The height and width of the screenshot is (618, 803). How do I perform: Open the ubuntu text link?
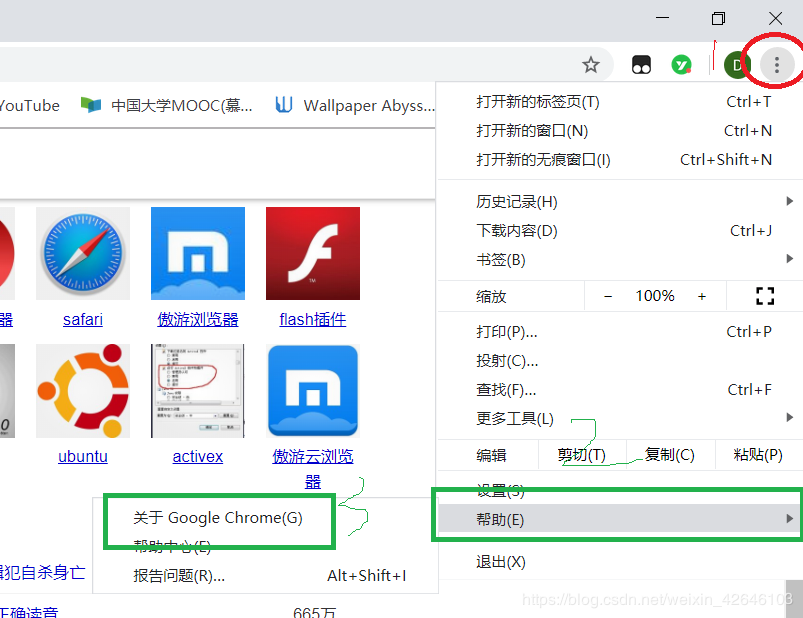click(83, 456)
